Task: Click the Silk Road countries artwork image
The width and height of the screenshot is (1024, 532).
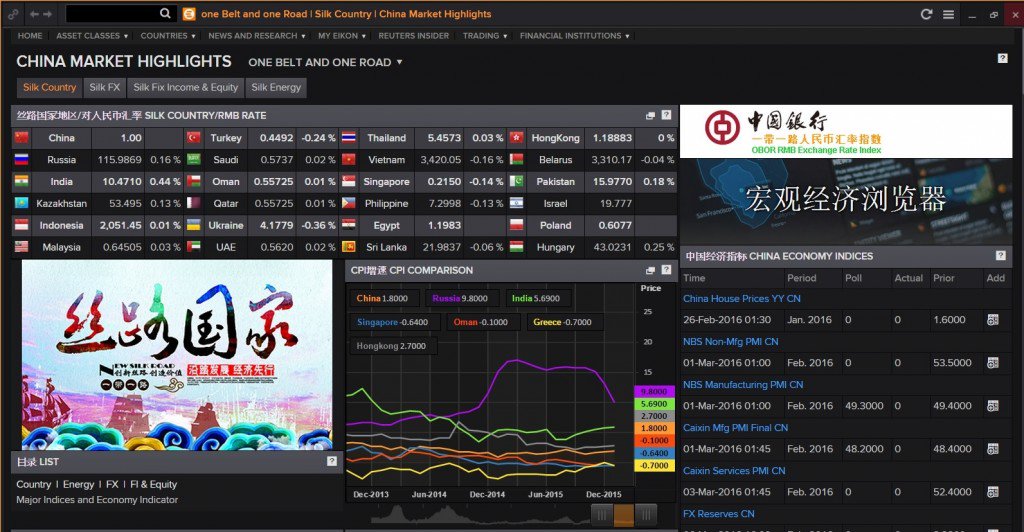Action: click(x=177, y=355)
